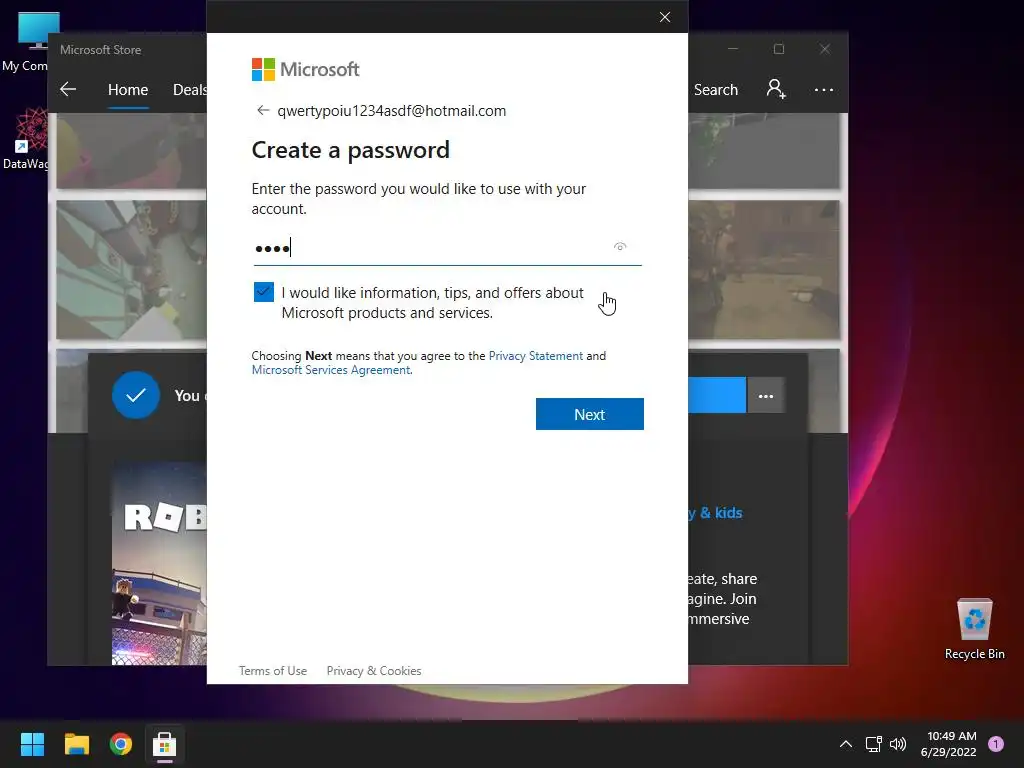This screenshot has width=1024, height=768.
Task: Click the more options button beside blue button
Action: 765,396
